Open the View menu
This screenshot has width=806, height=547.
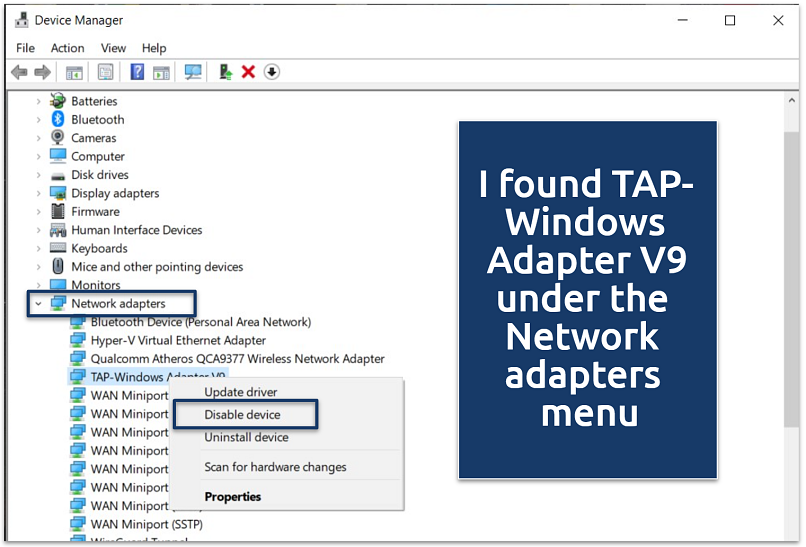point(113,48)
